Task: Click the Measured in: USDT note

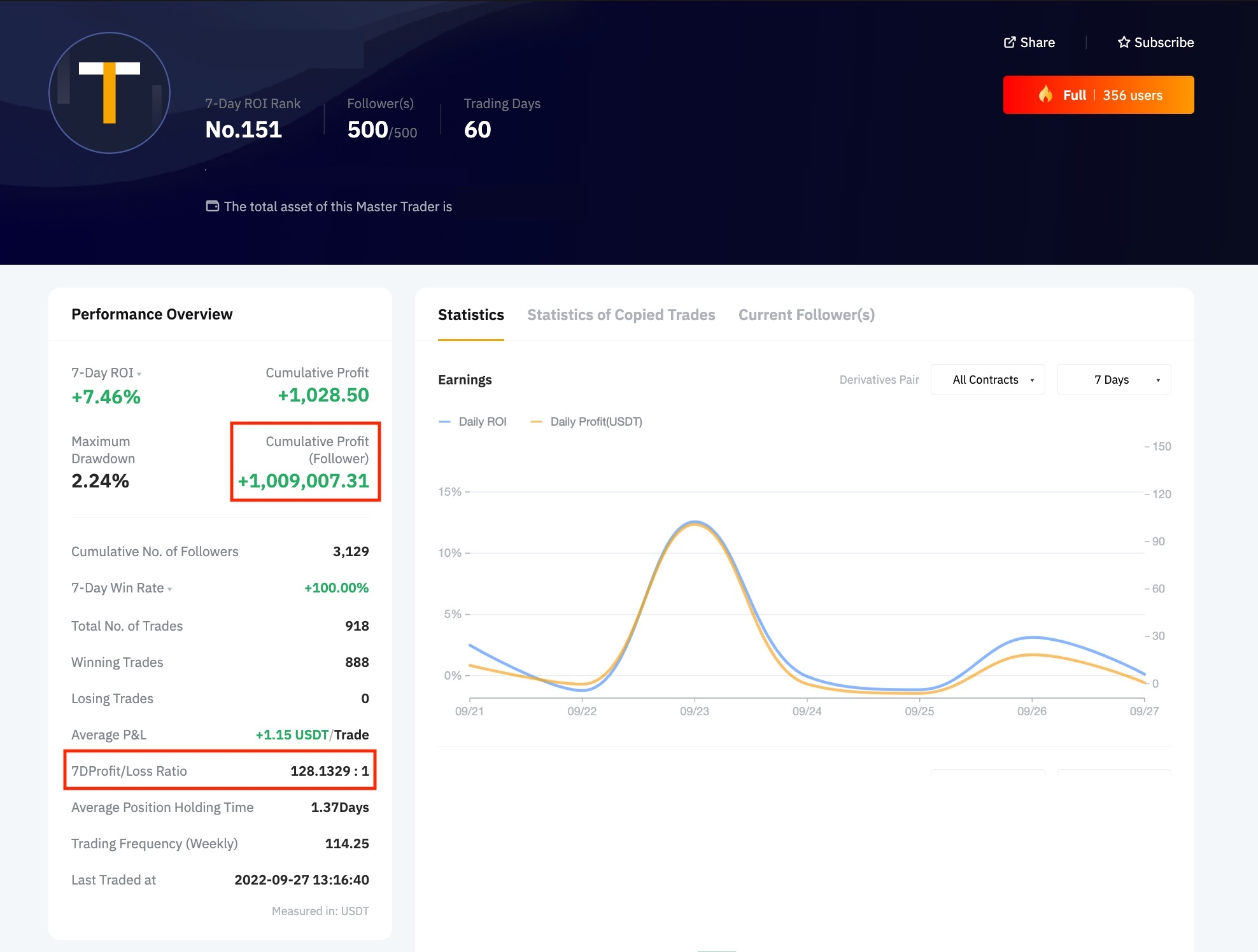Action: pyautogui.click(x=320, y=911)
